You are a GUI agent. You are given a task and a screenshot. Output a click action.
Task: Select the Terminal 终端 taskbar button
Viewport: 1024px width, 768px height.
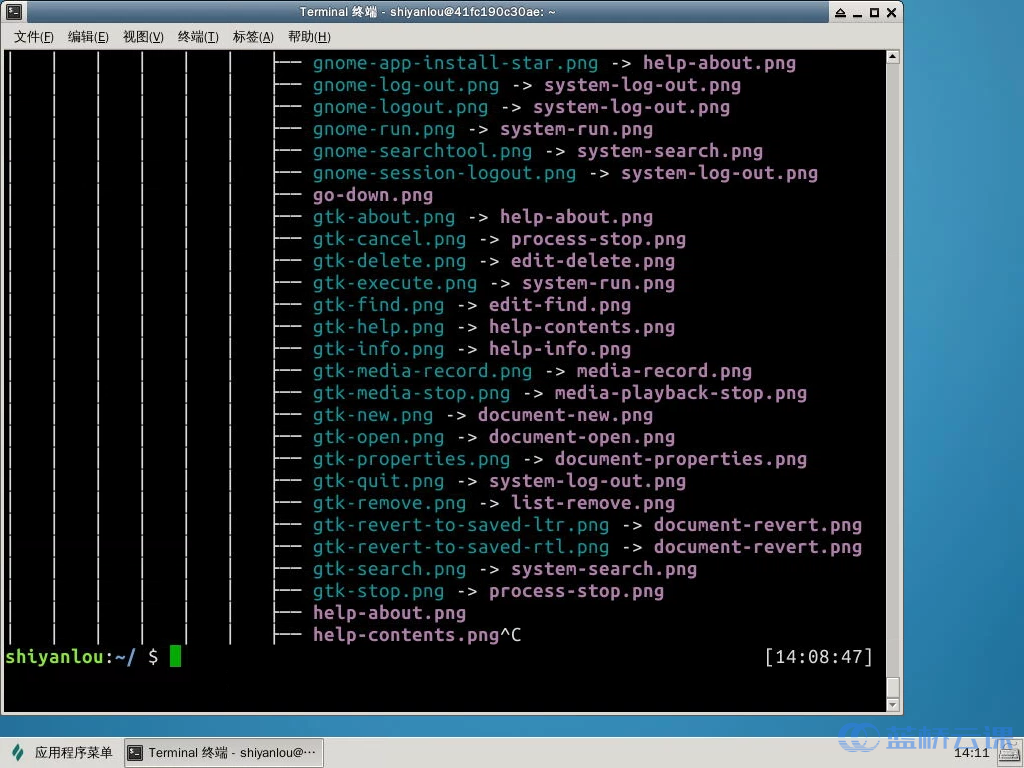coord(224,752)
